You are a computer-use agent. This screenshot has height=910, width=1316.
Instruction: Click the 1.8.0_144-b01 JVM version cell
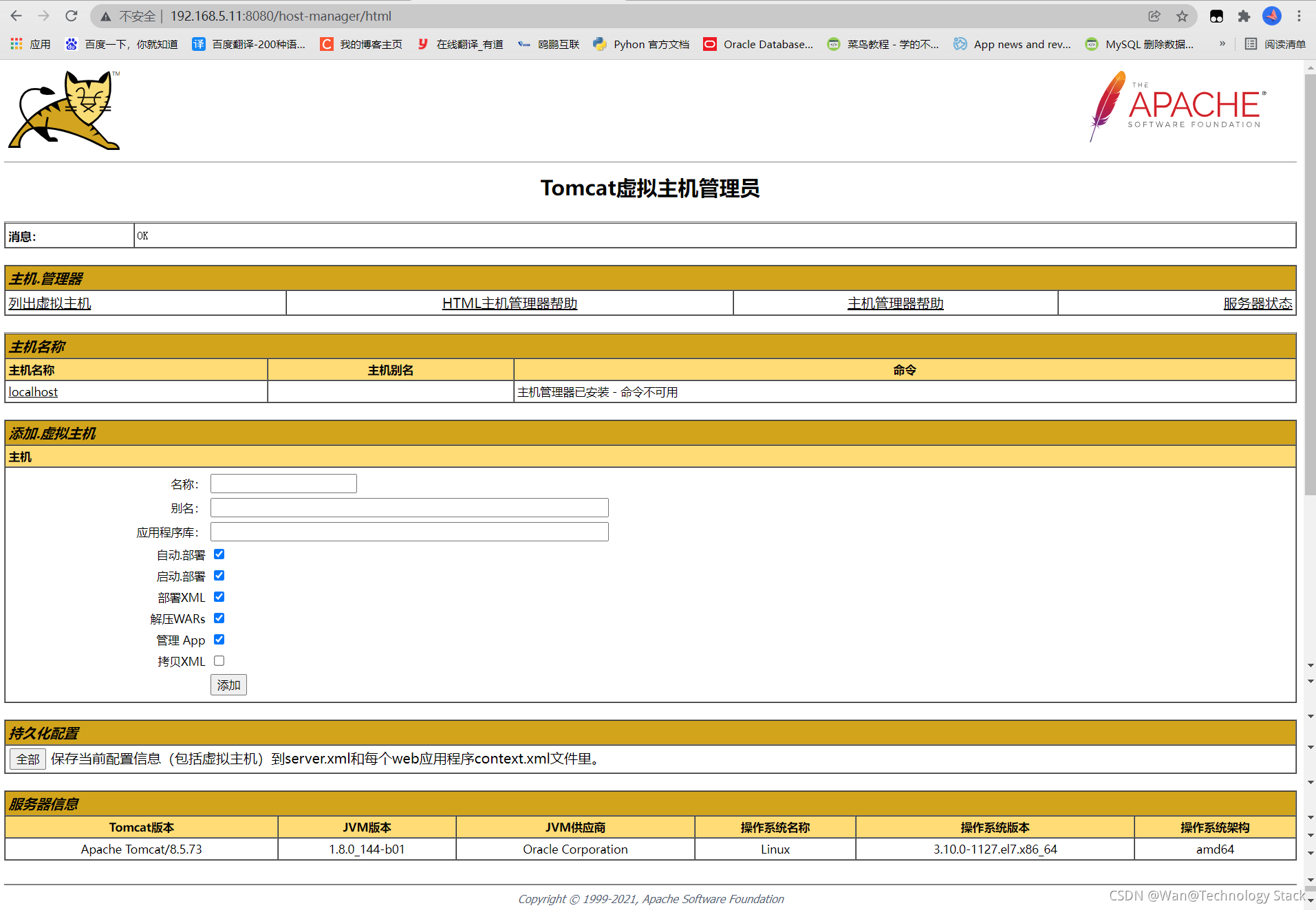click(367, 849)
